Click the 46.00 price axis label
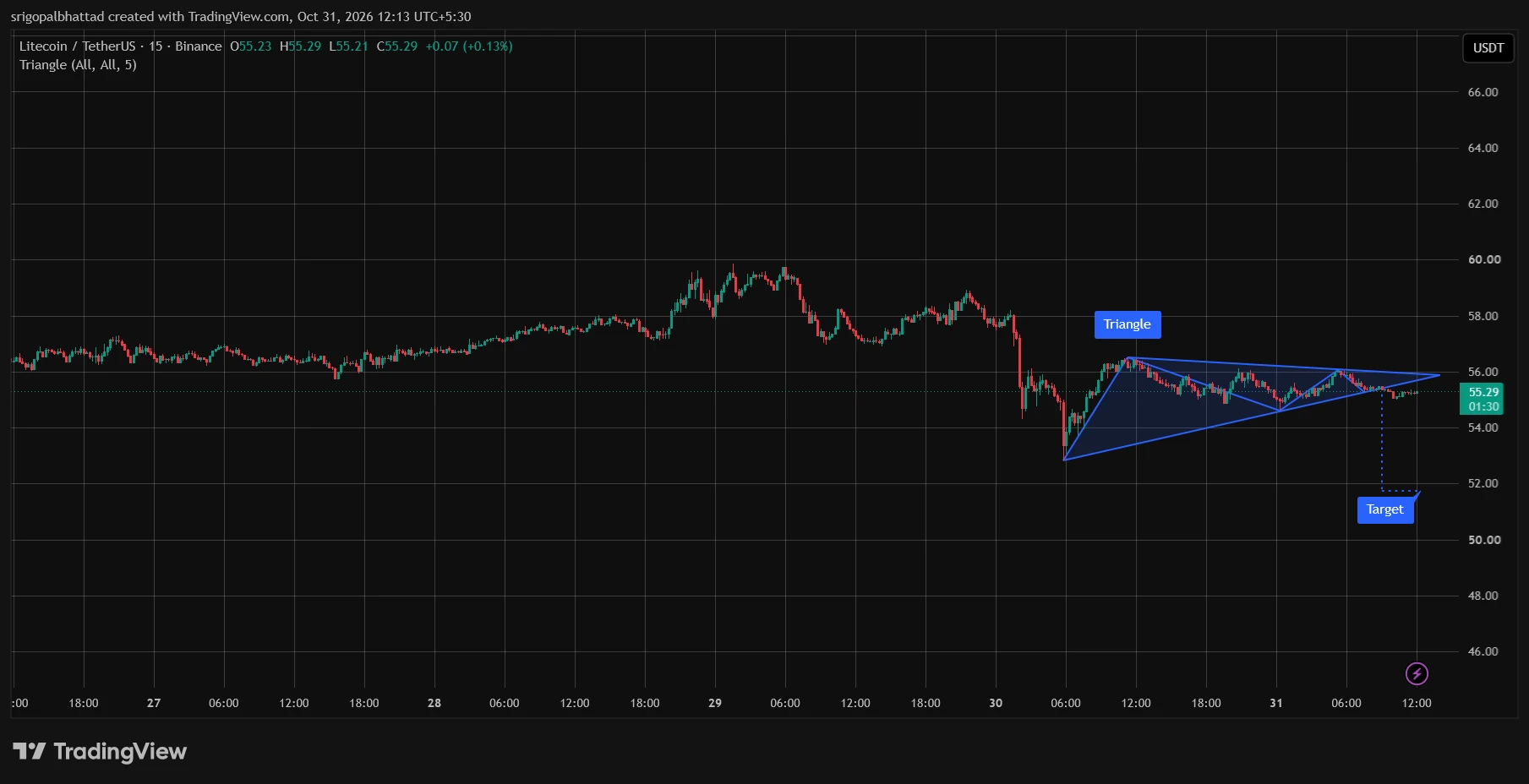 tap(1483, 651)
